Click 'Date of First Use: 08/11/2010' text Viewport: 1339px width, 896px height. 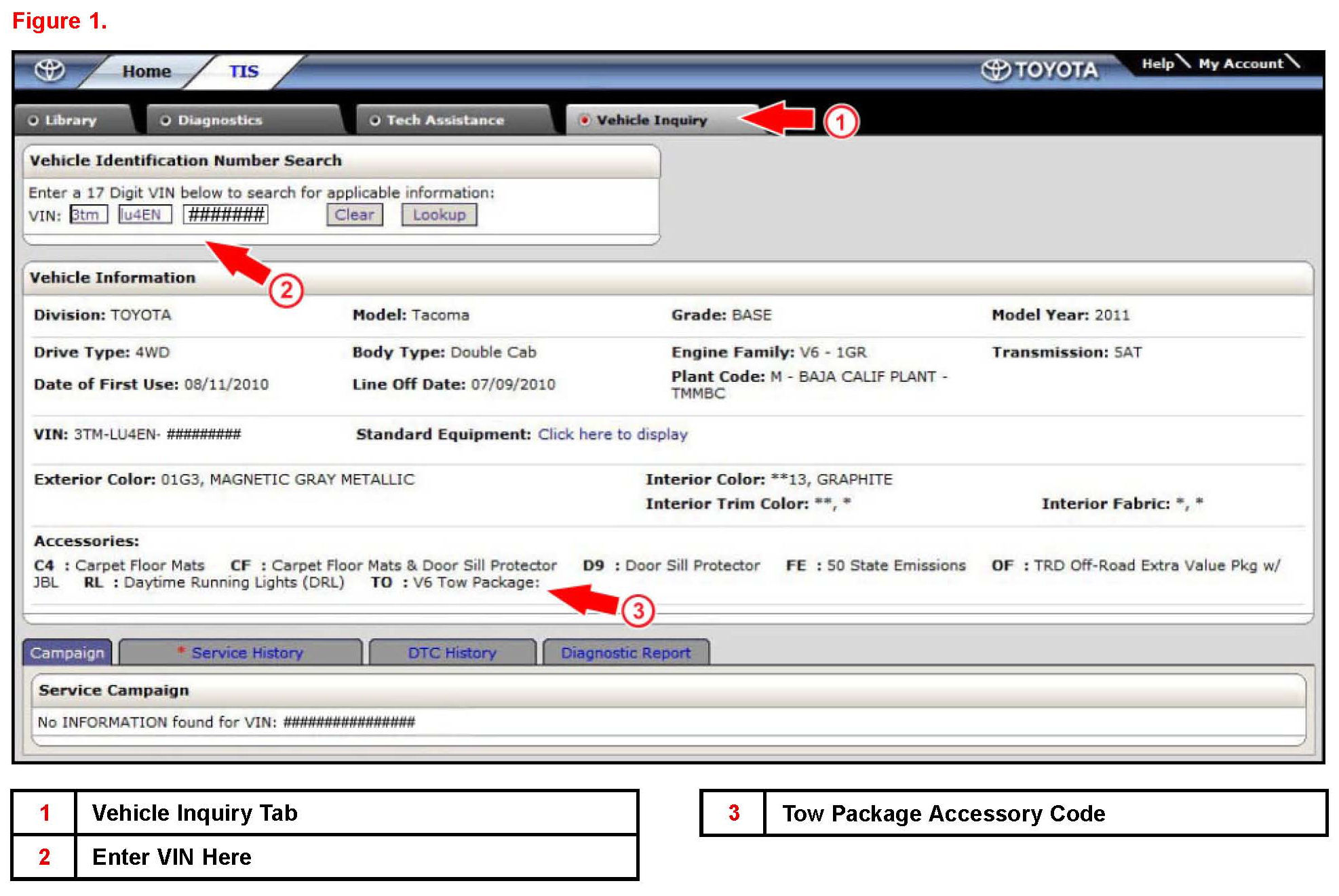tap(151, 385)
